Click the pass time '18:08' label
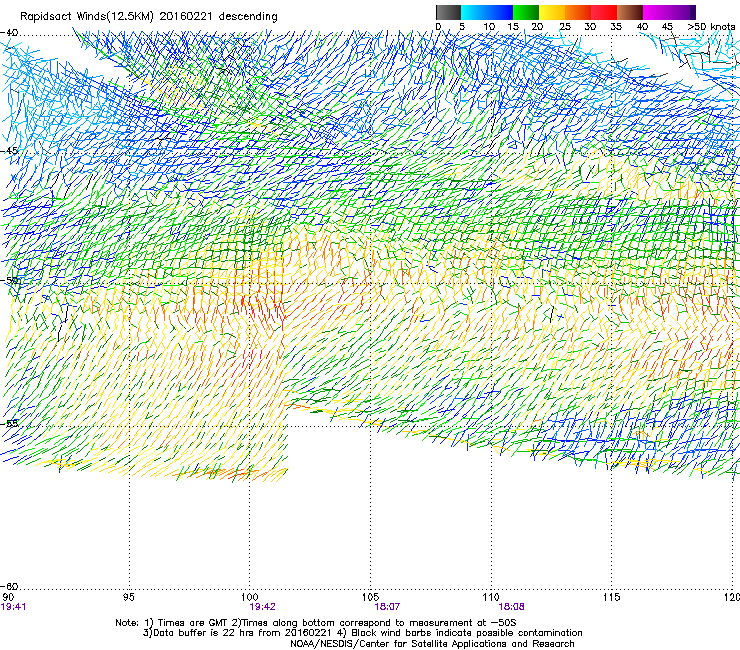This screenshot has height=650, width=740. [x=512, y=607]
